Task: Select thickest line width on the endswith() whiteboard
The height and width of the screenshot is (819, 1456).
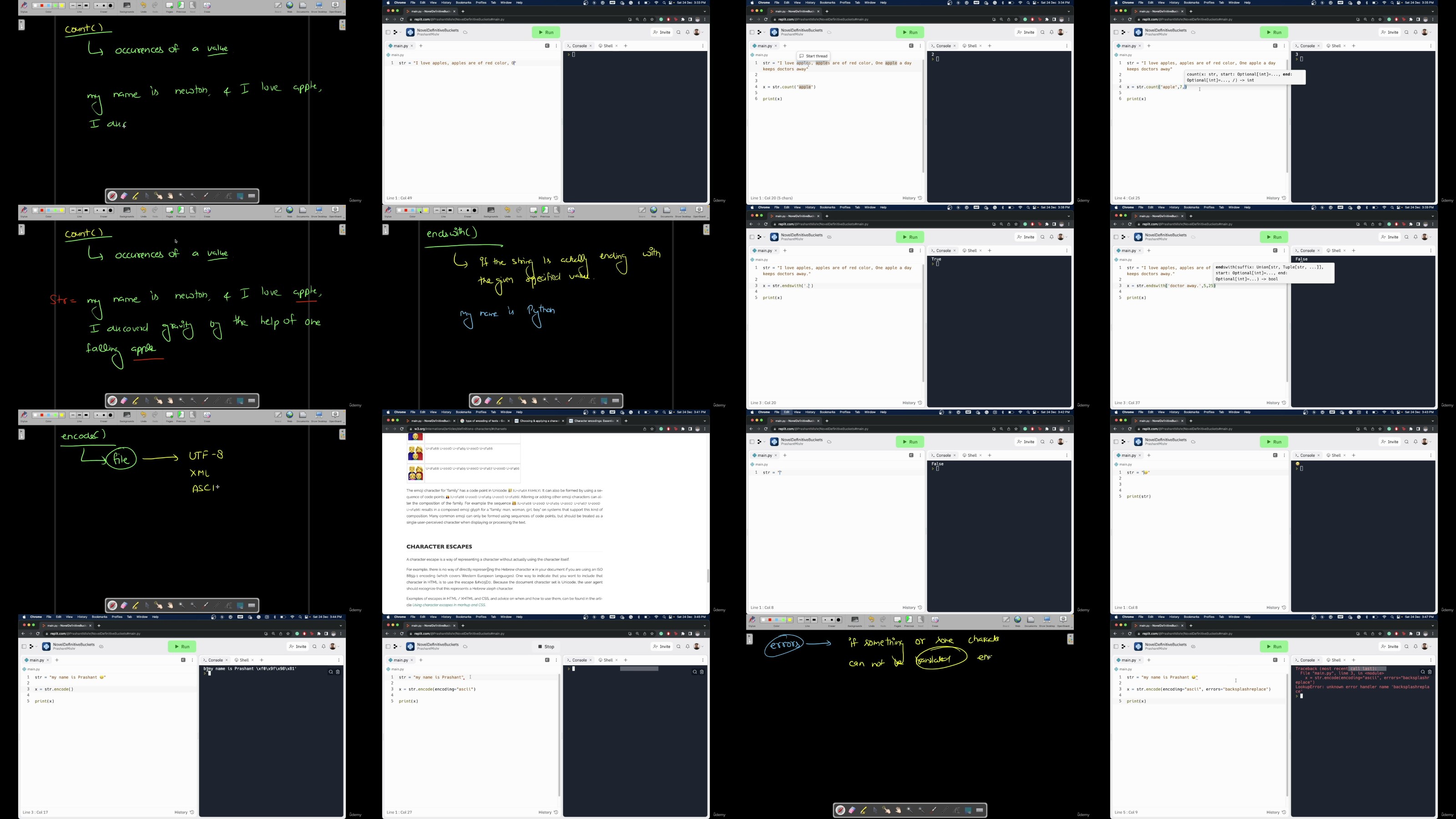Action: (450, 210)
